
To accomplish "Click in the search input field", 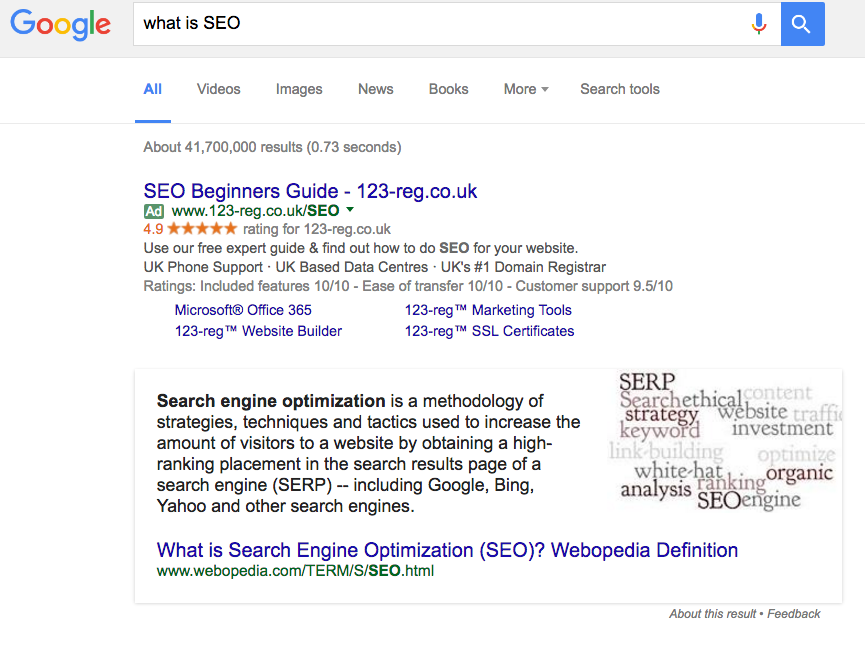I will pyautogui.click(x=440, y=24).
